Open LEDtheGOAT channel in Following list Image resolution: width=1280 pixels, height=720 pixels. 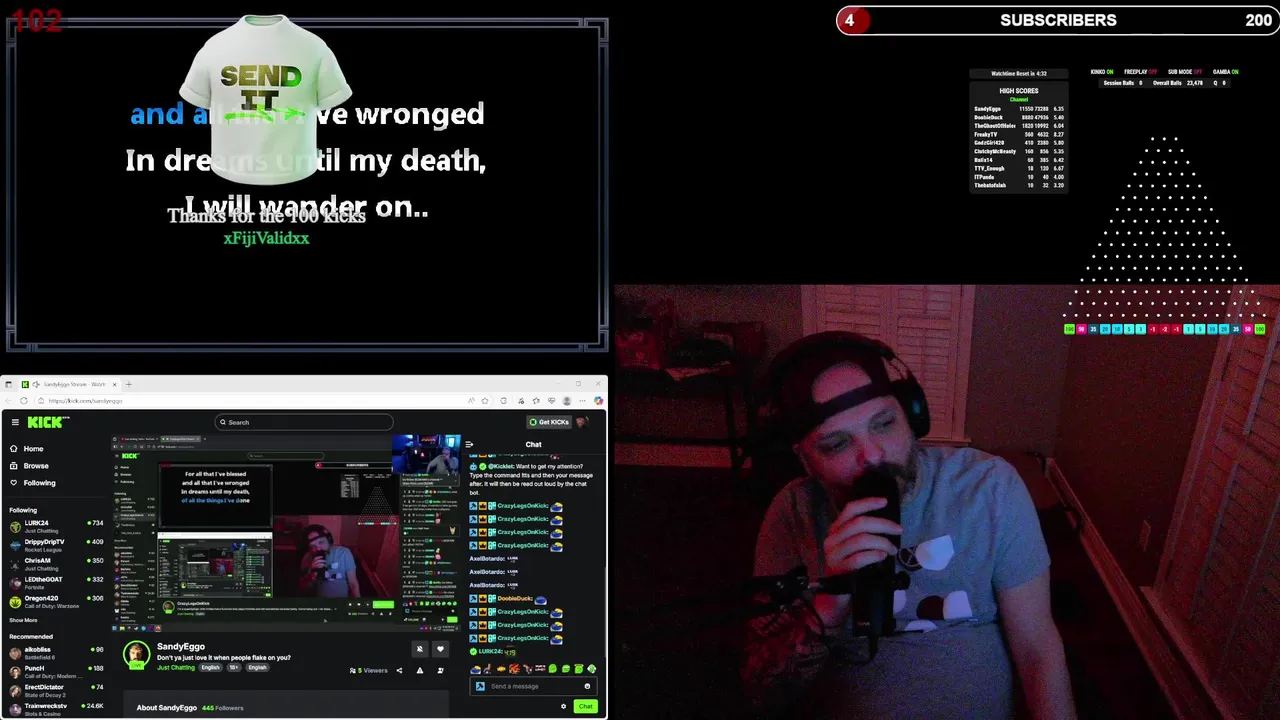56,582
